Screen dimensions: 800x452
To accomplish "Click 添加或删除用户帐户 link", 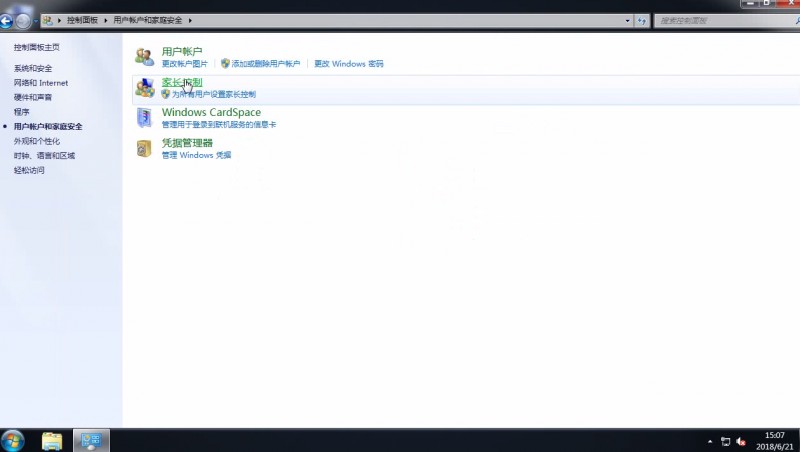I will [266, 64].
